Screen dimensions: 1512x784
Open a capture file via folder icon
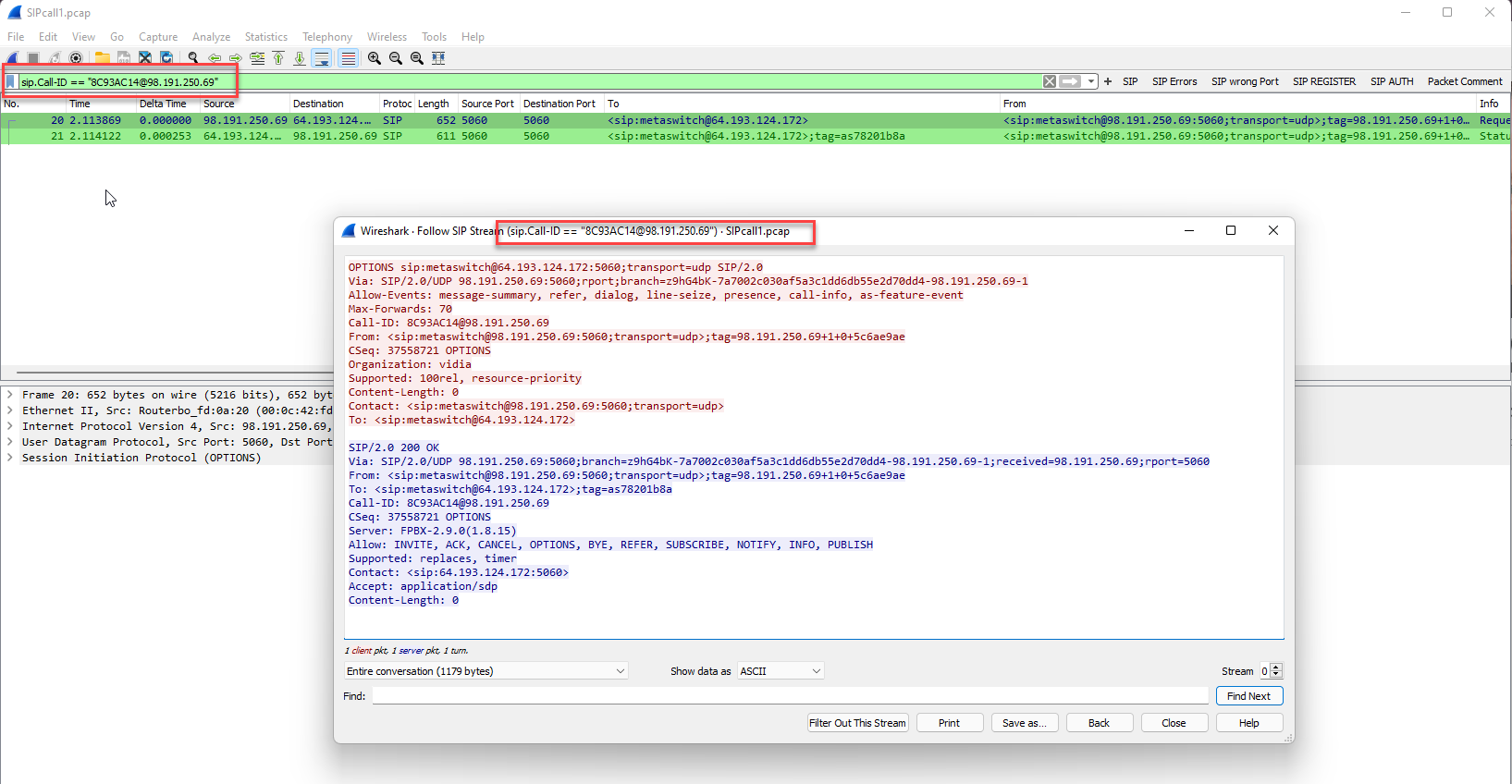[x=102, y=58]
